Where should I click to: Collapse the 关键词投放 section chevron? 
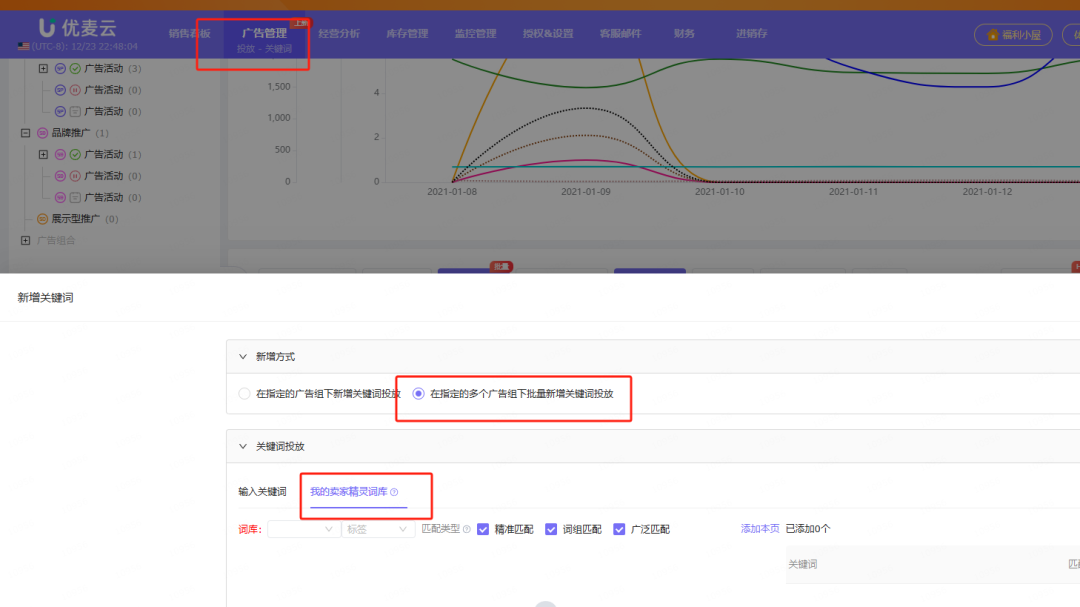tap(242, 446)
